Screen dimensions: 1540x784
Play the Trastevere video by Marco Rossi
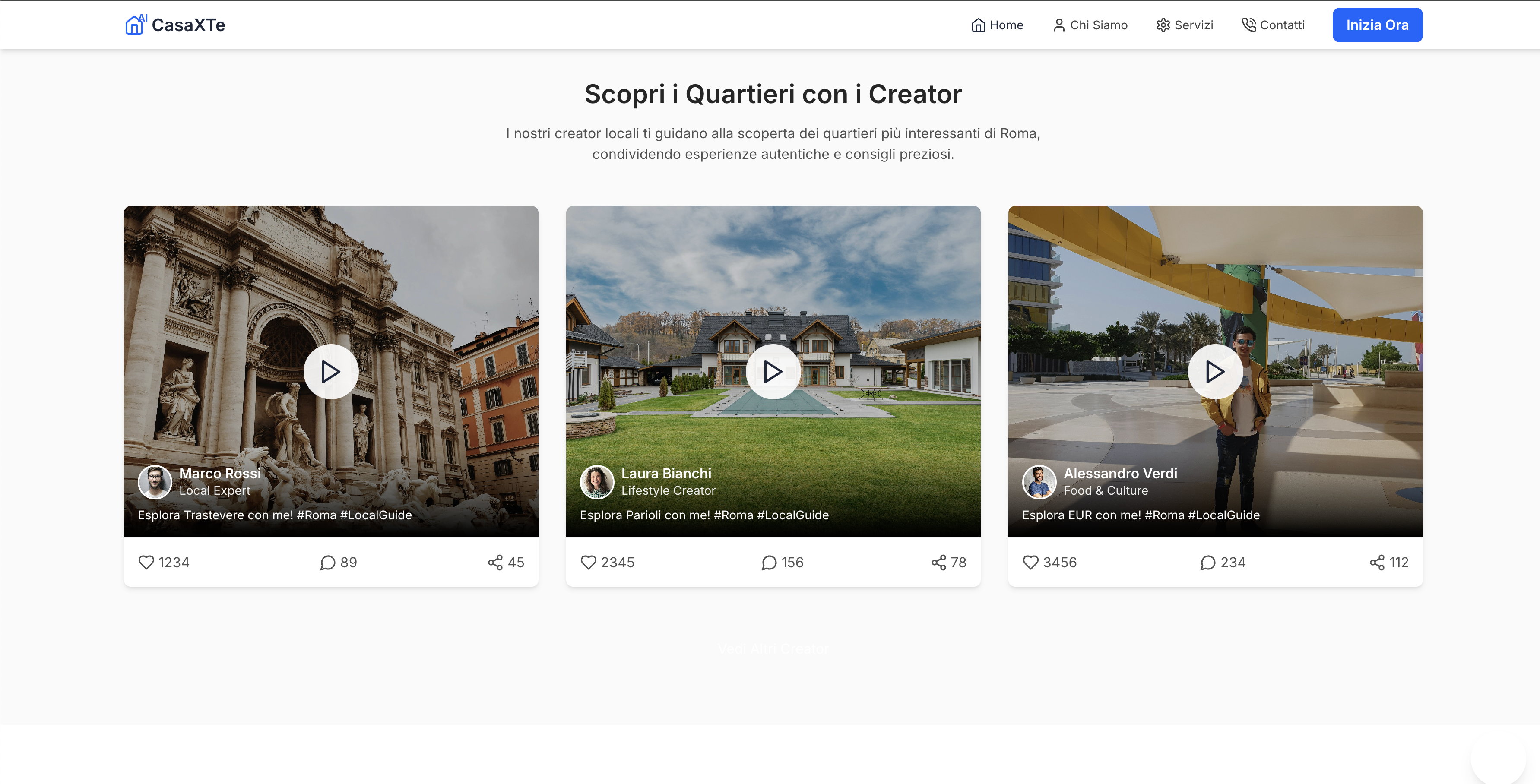point(331,372)
